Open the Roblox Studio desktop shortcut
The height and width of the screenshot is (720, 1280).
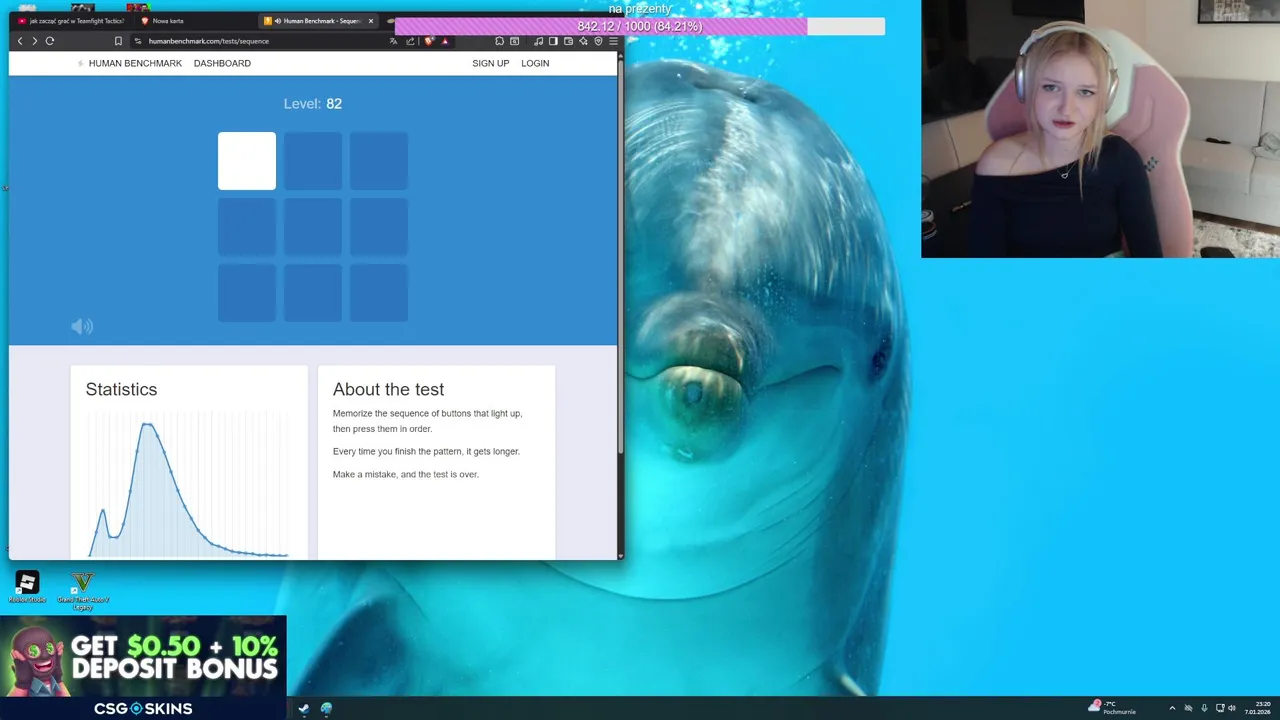click(x=27, y=586)
